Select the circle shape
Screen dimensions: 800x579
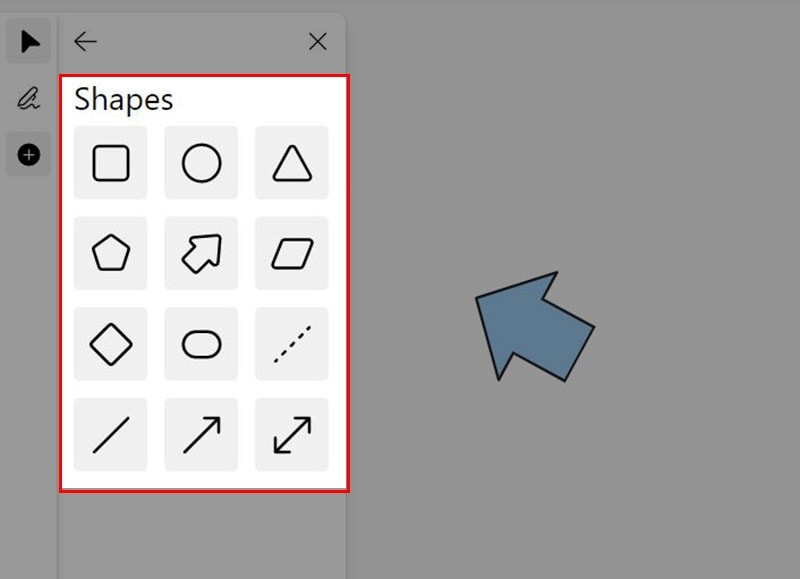201,163
